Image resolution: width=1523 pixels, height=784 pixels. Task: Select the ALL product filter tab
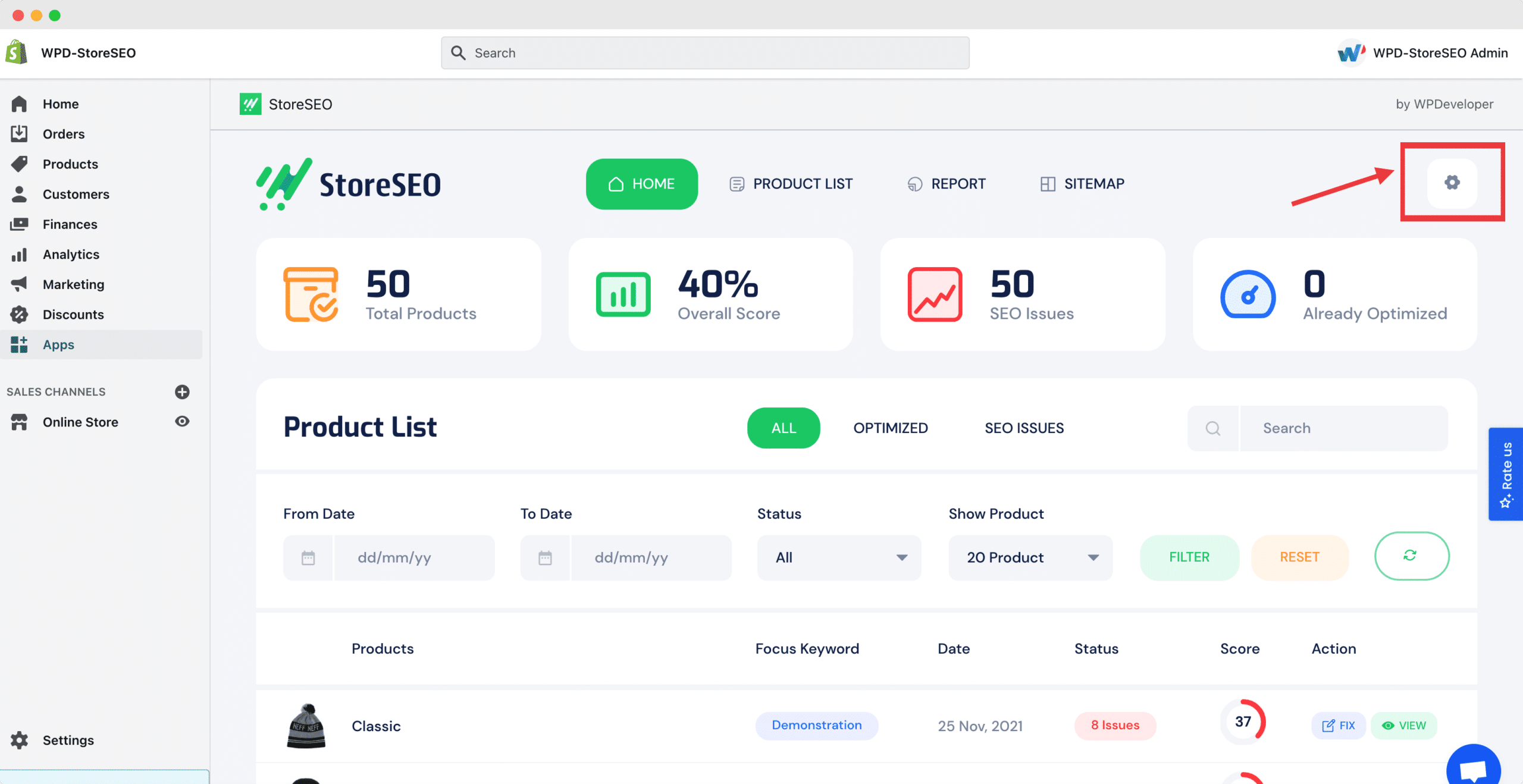click(x=784, y=428)
